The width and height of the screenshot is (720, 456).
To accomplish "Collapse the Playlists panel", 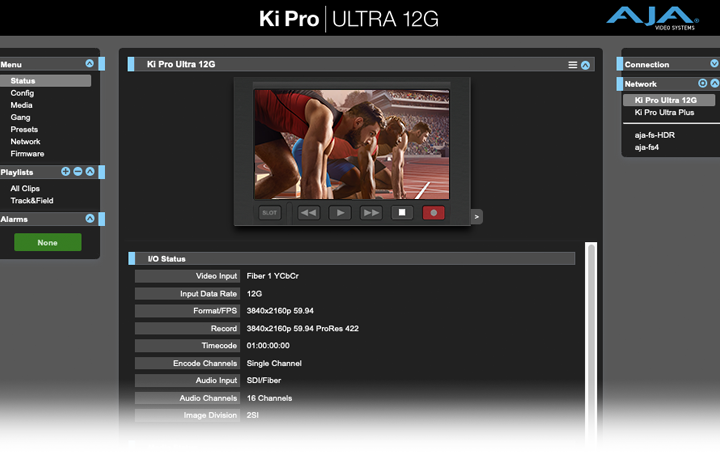I will [90, 172].
